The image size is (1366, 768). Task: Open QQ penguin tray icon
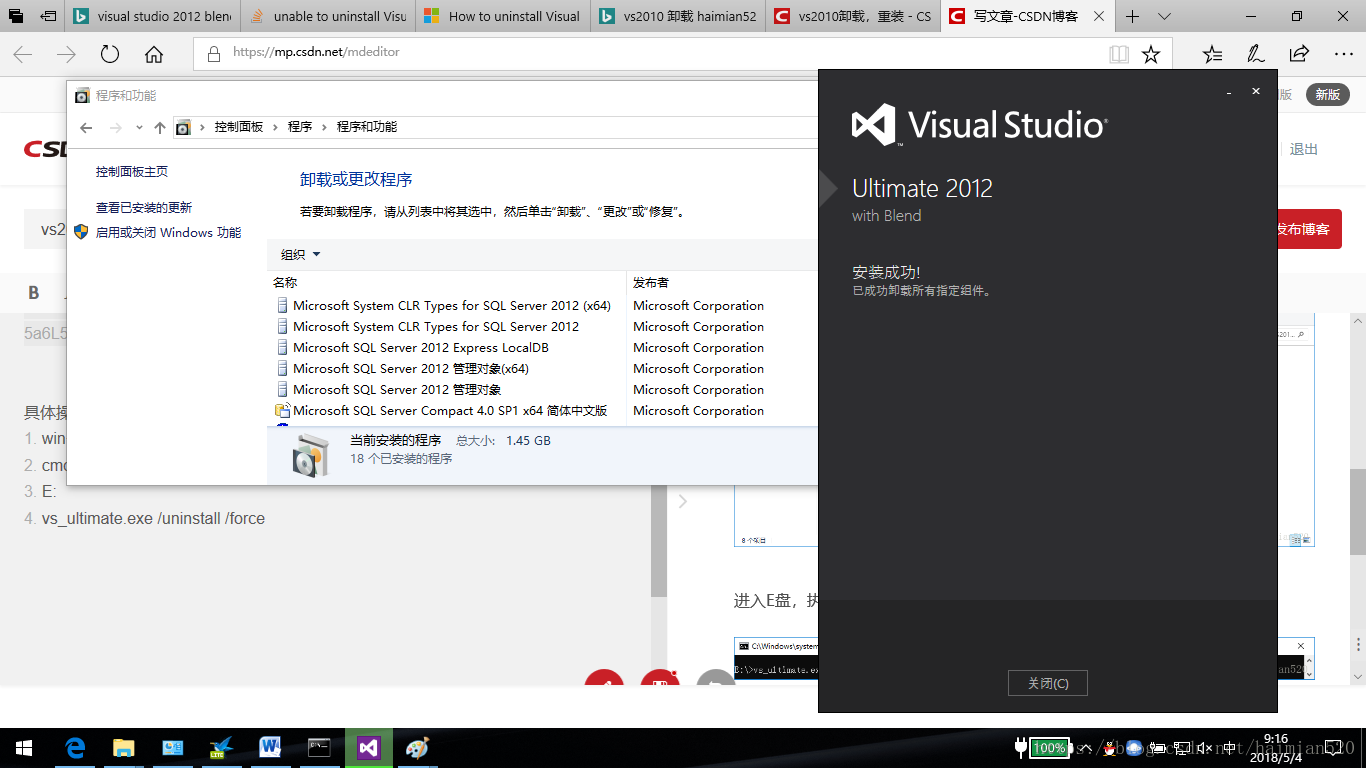[x=1108, y=748]
